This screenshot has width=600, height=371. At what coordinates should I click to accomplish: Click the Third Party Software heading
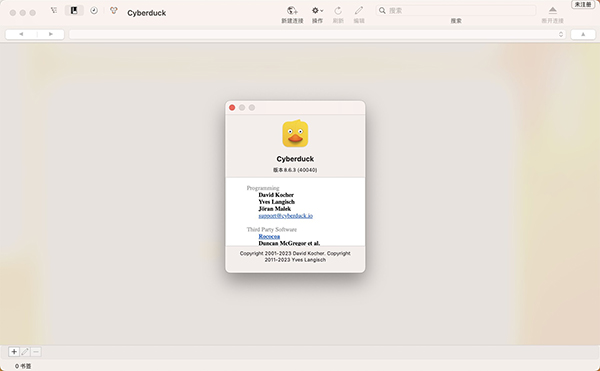272,229
